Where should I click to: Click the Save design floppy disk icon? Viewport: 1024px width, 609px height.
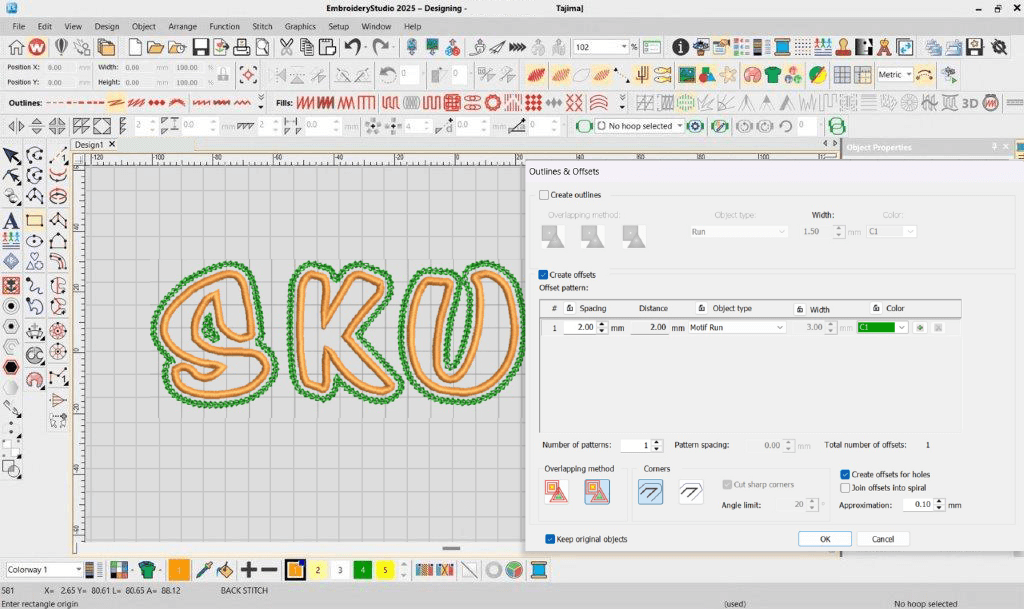click(x=200, y=47)
